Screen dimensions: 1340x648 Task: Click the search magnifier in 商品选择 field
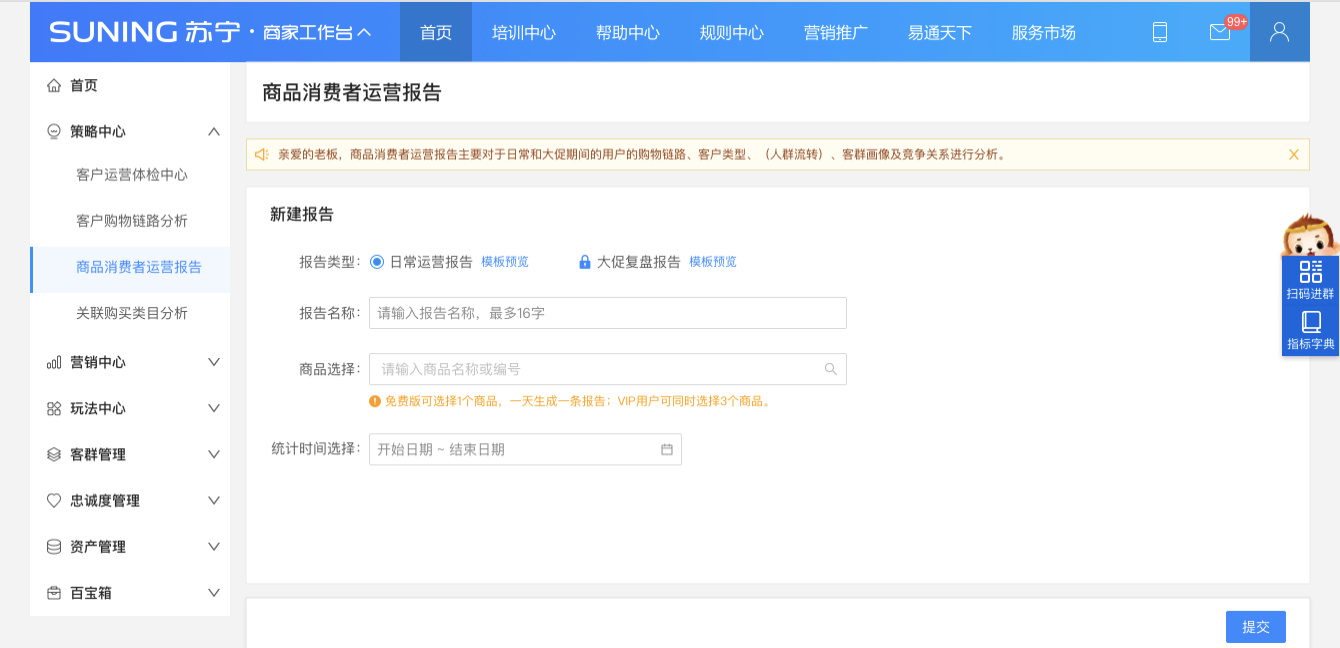coord(830,369)
